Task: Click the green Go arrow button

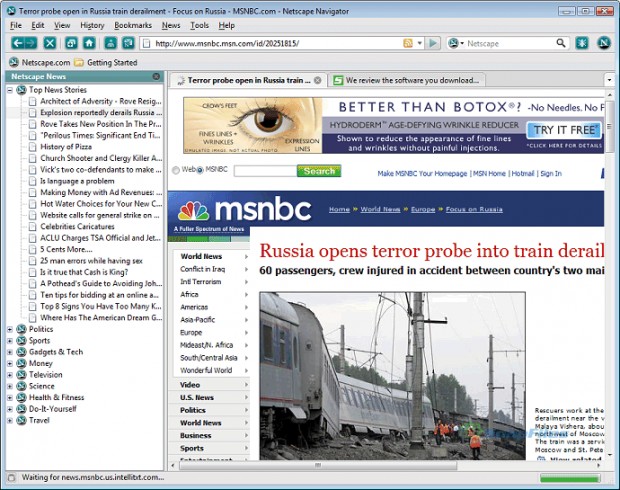Action: [433, 43]
